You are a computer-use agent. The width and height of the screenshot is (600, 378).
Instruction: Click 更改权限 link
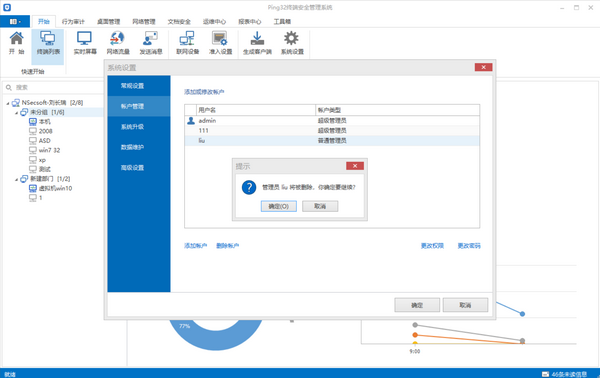tap(432, 246)
